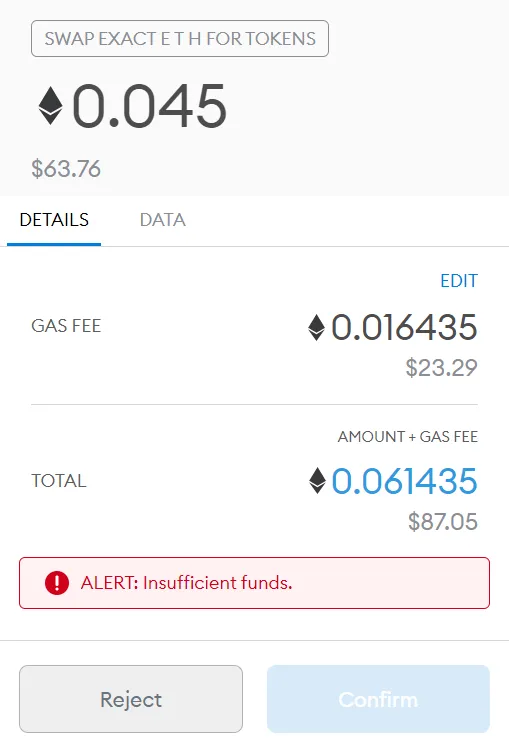
Task: Reject the transaction
Action: [131, 699]
